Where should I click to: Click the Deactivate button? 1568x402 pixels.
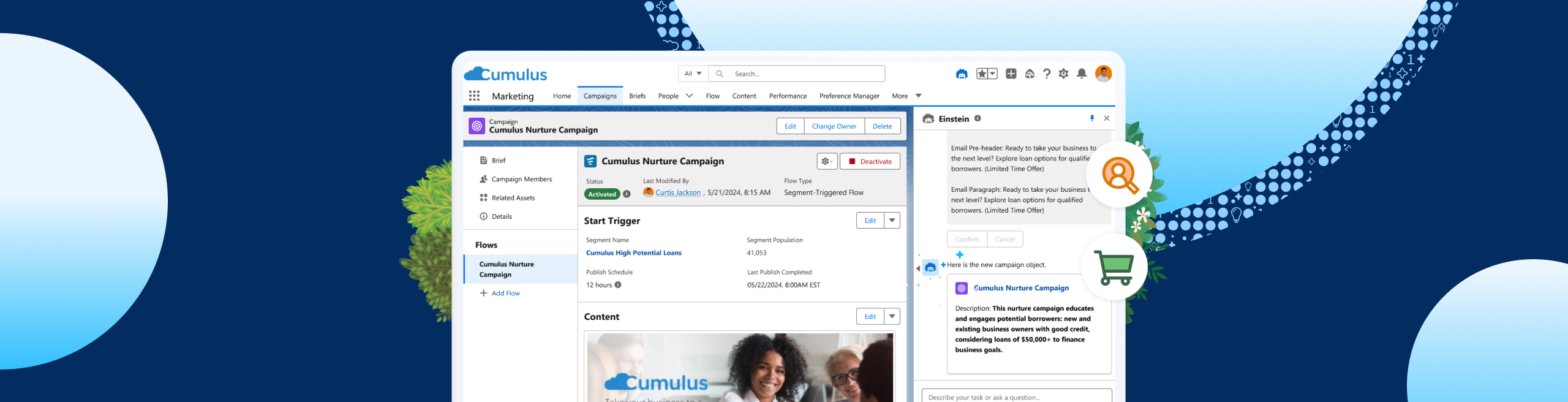click(x=870, y=161)
